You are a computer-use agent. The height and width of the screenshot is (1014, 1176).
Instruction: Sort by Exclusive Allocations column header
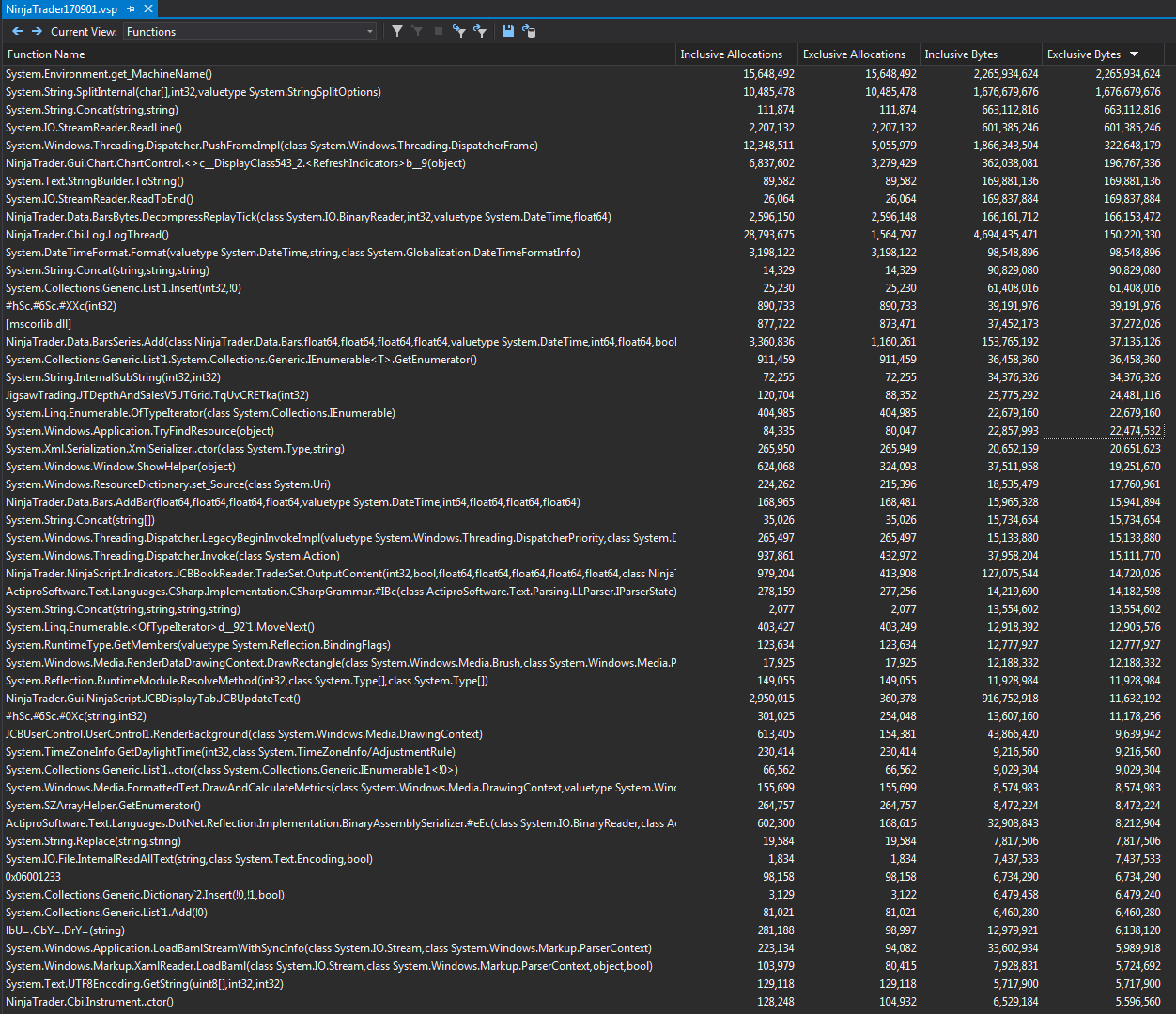pyautogui.click(x=859, y=54)
